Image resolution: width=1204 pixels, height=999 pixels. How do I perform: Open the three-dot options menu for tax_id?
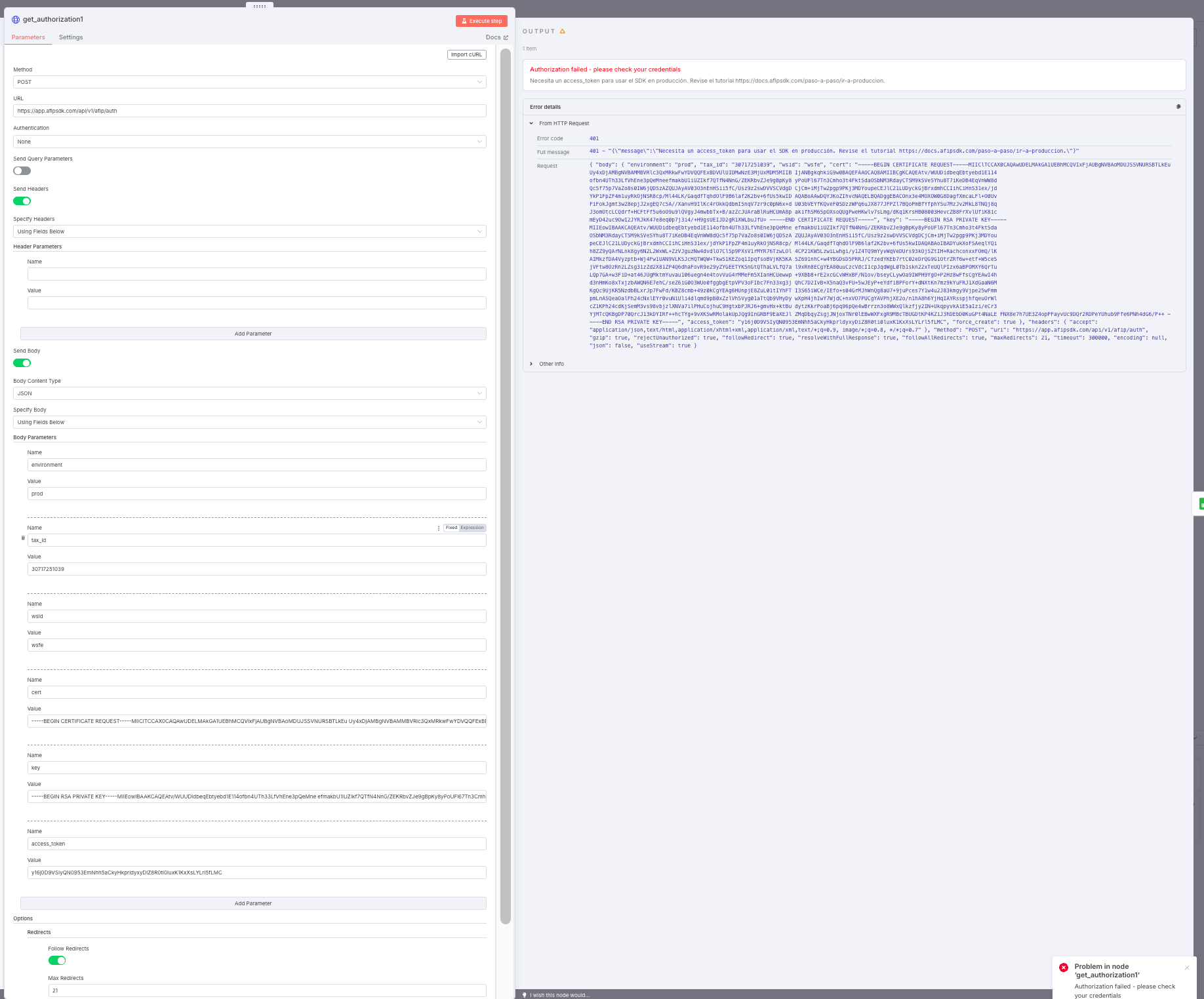(439, 528)
